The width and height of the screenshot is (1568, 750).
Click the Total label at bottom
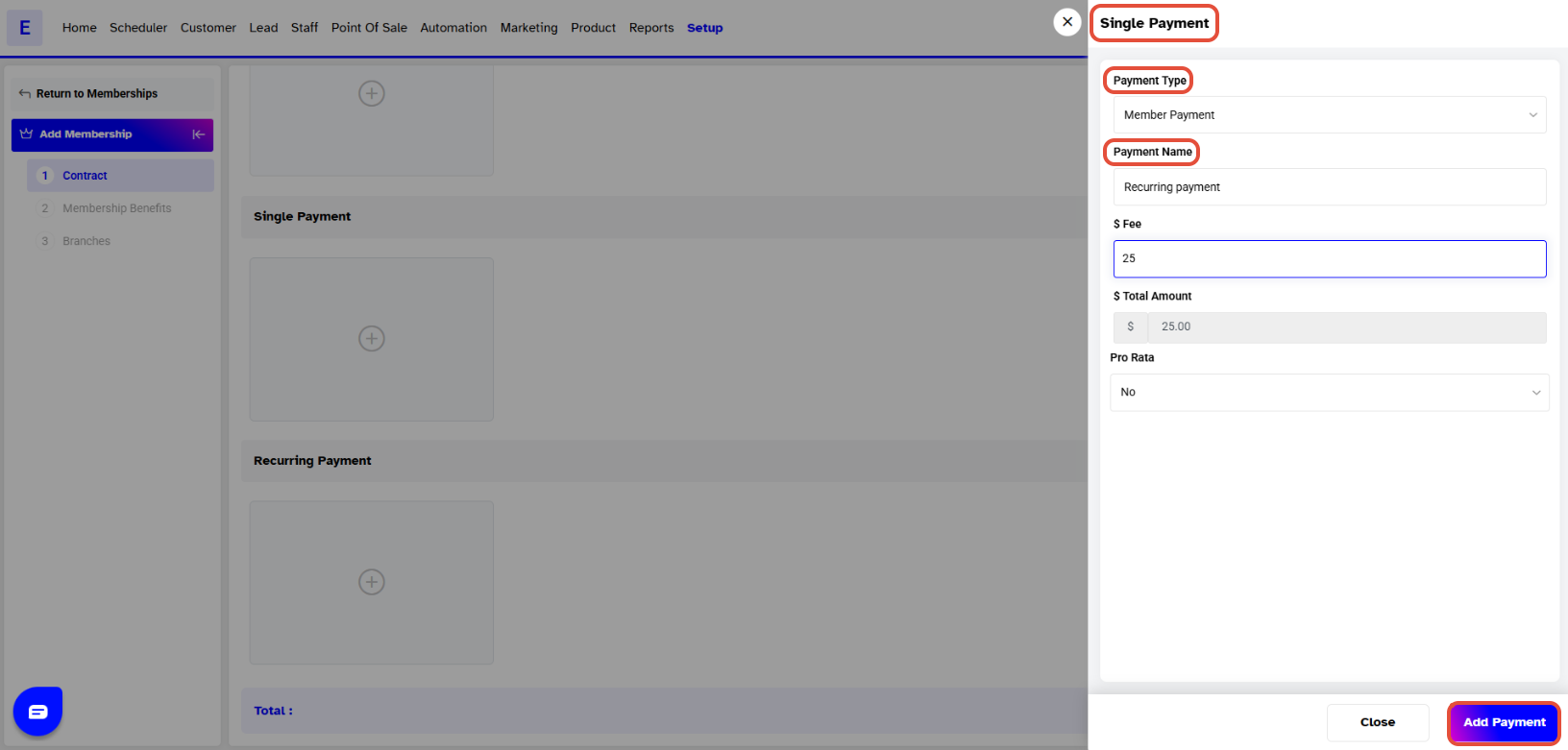273,711
